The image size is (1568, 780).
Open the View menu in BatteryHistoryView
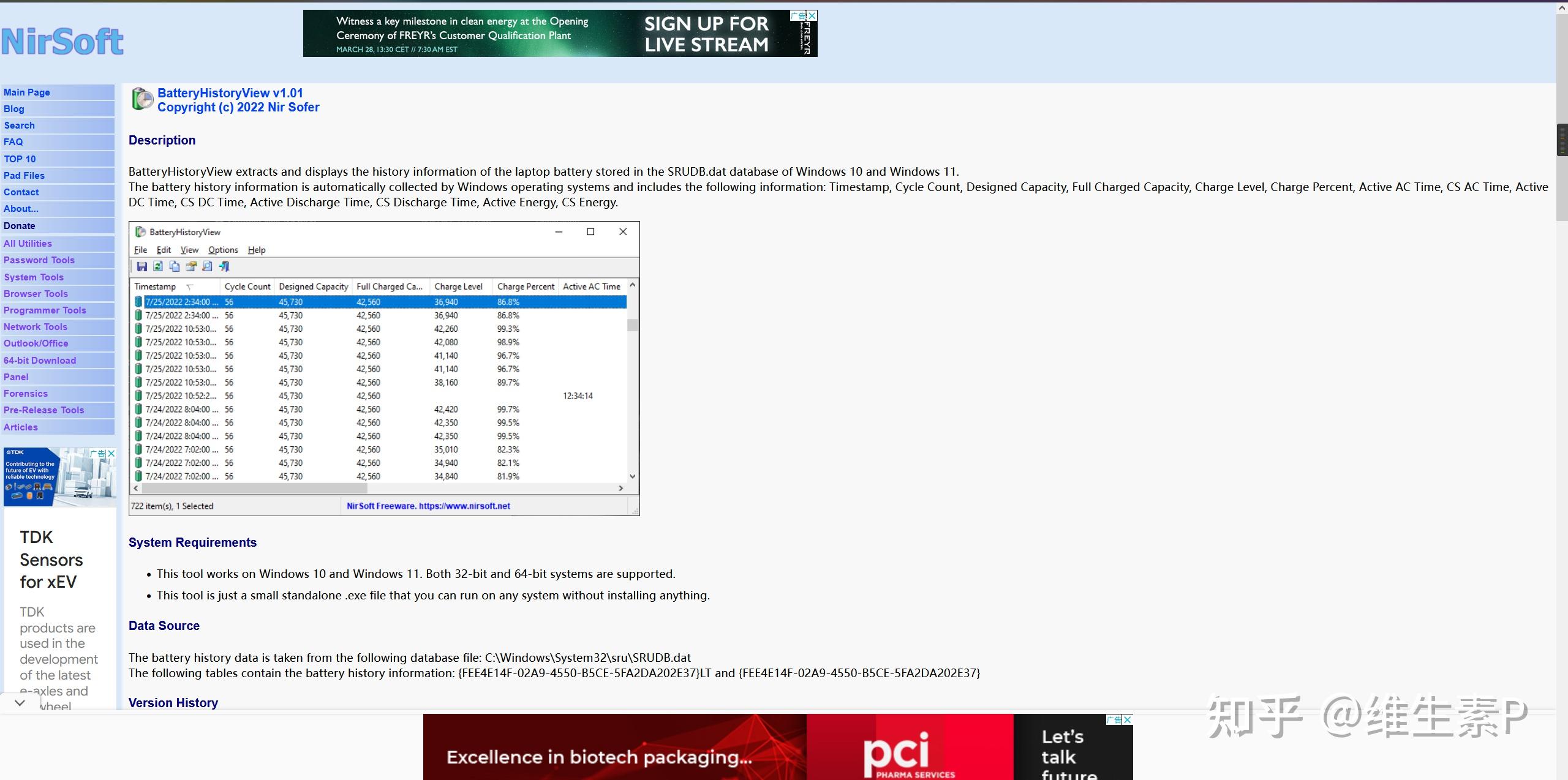[189, 250]
